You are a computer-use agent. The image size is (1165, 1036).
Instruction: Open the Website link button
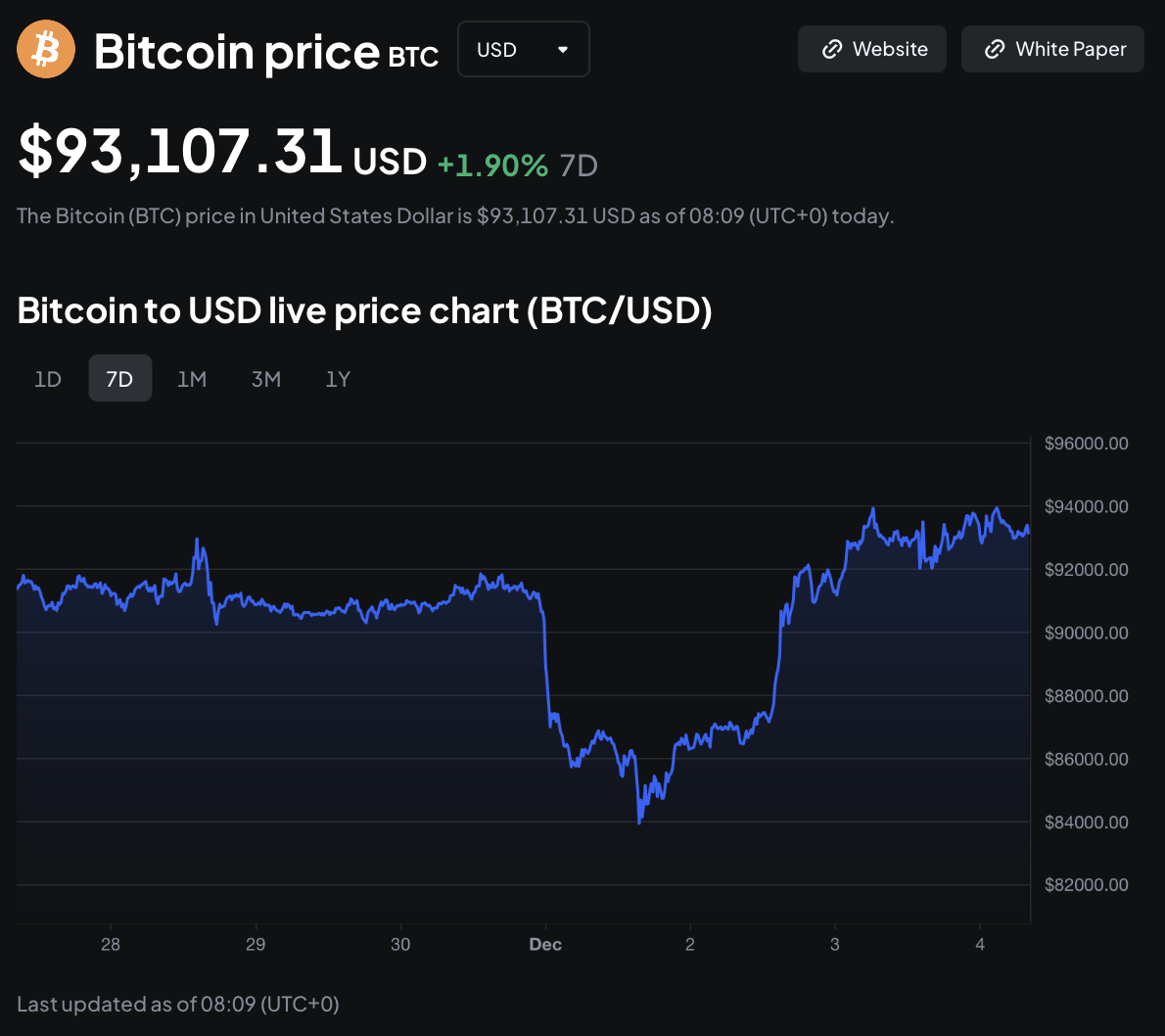(x=871, y=49)
